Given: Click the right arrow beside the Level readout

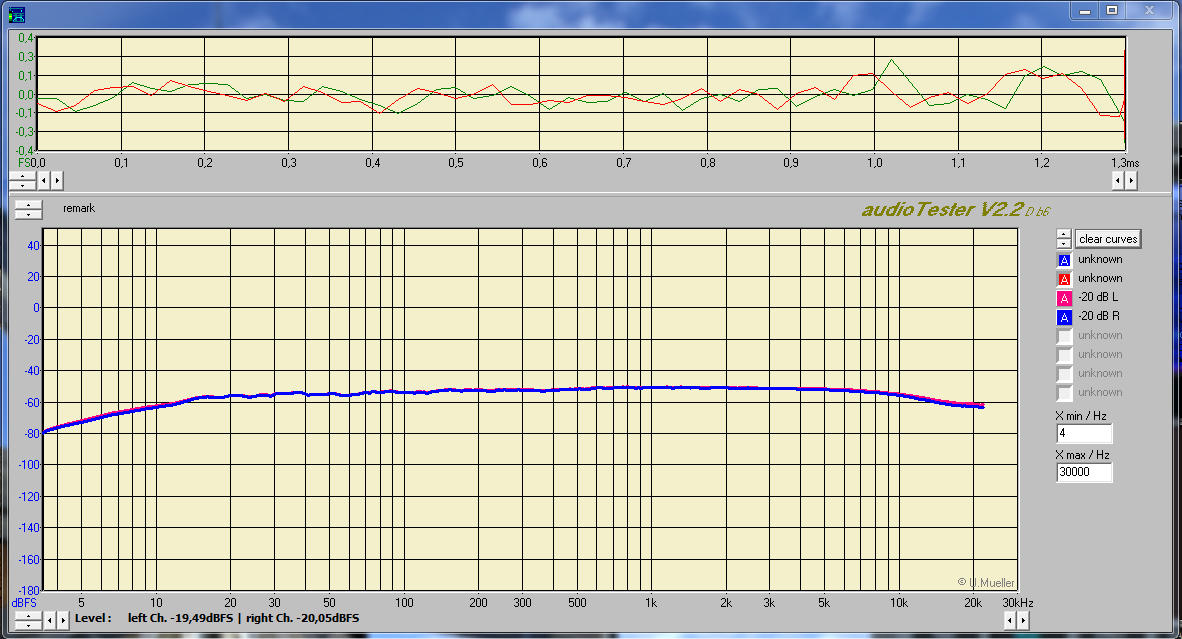Looking at the screenshot, I should 62,620.
